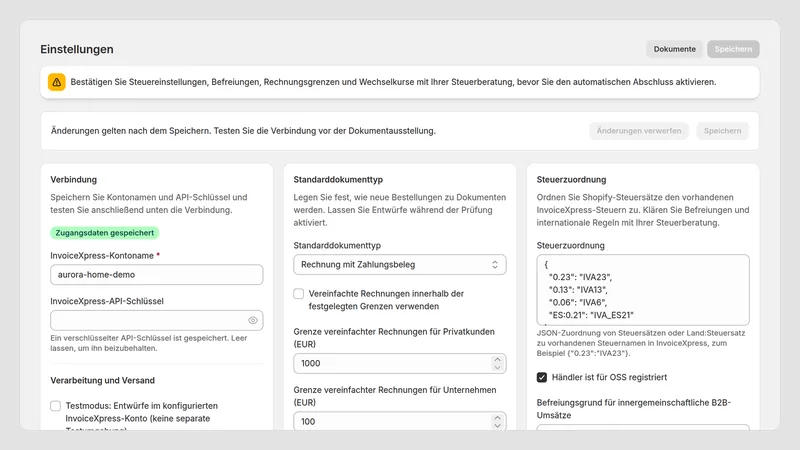
Task: Decrease Privatkunden limit with down arrow
Action: click(497, 367)
